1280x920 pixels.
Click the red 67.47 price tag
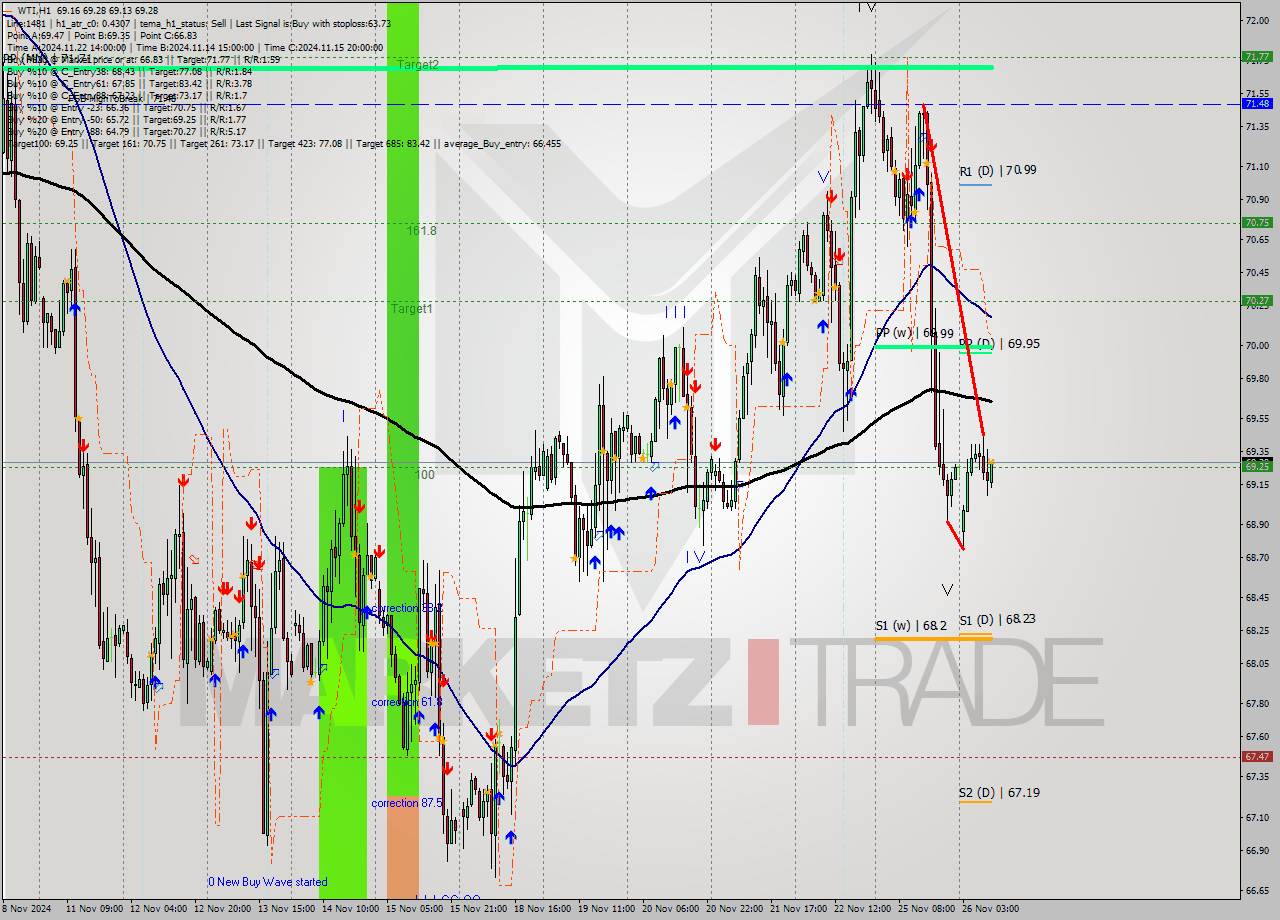pyautogui.click(x=1256, y=757)
